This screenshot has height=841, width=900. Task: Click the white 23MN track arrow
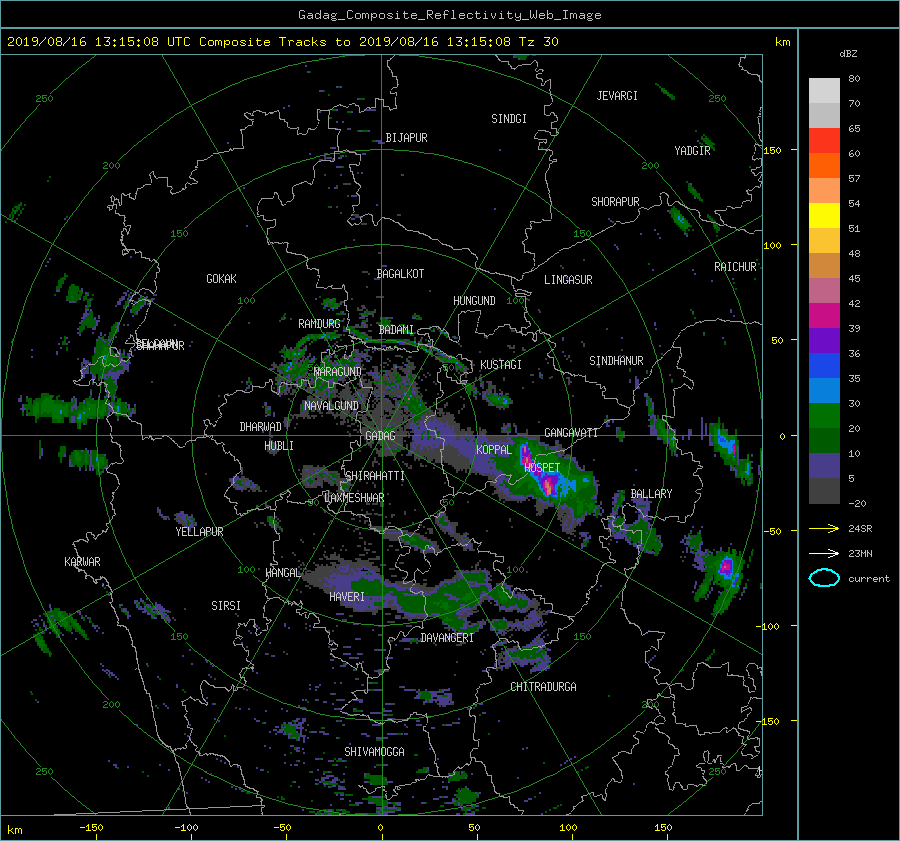click(824, 553)
